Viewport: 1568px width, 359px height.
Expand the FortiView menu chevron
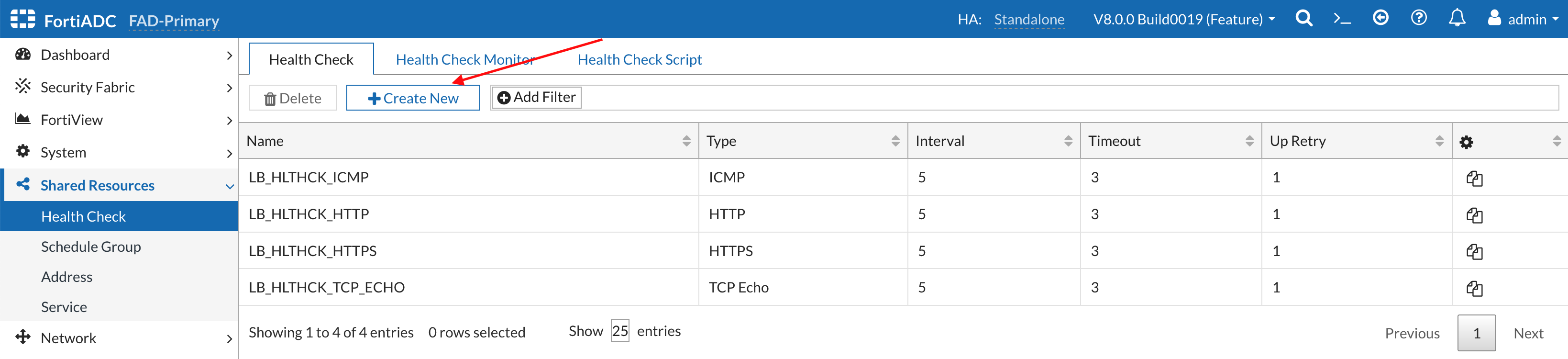229,121
